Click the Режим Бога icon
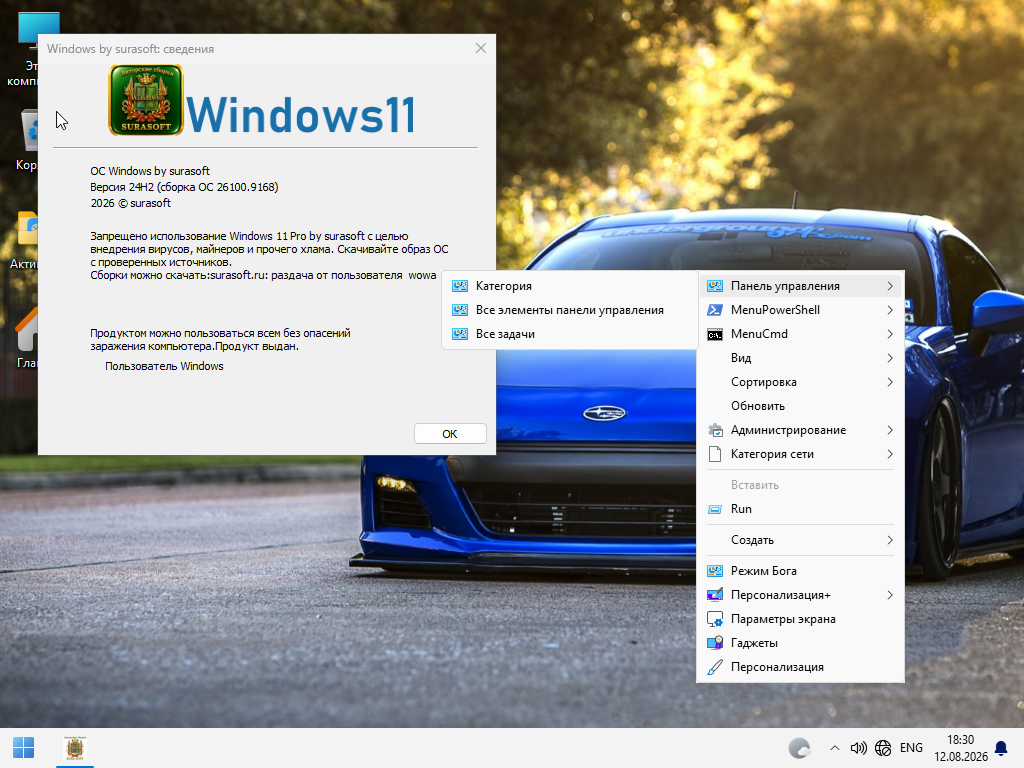Viewport: 1024px width, 768px height. (715, 571)
